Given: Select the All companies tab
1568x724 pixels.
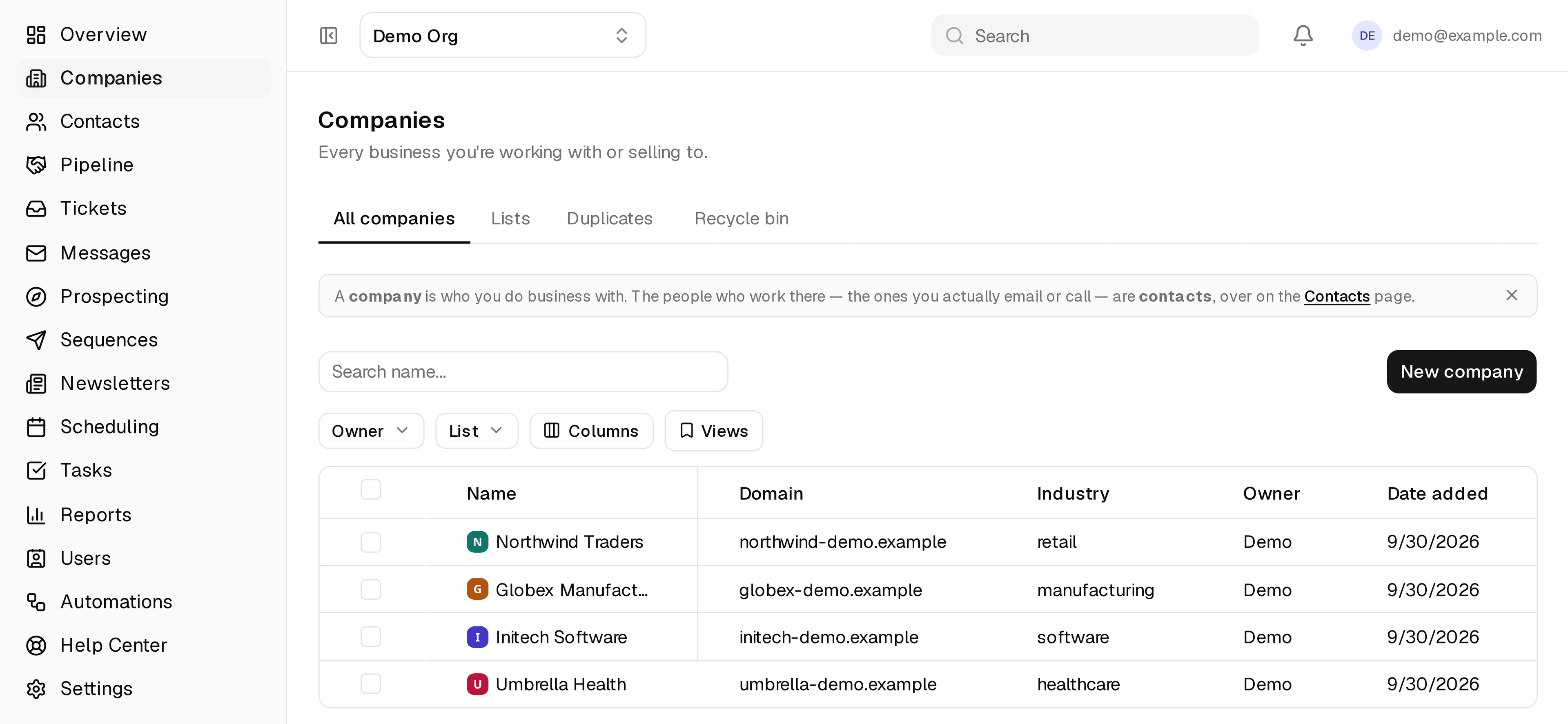Looking at the screenshot, I should [394, 219].
